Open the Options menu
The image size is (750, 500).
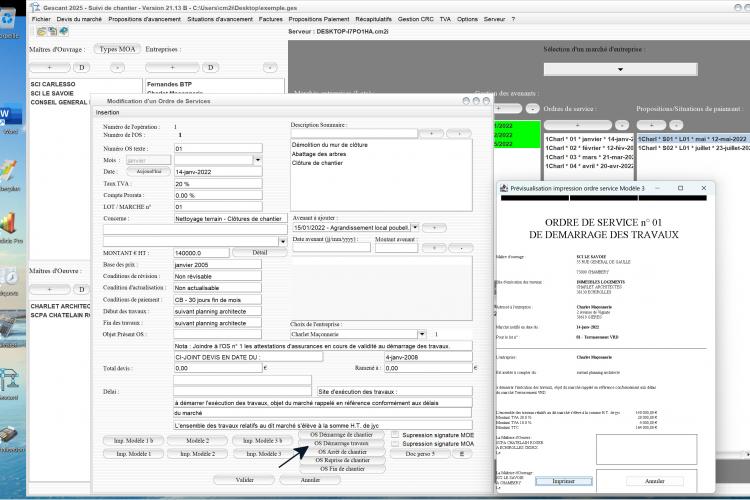467,19
